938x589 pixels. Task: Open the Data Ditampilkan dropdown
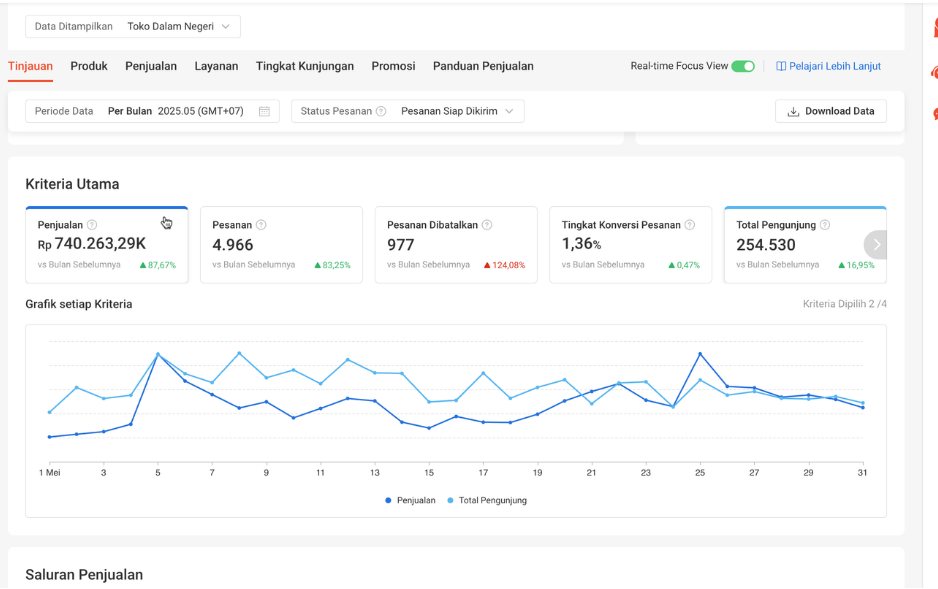tap(133, 26)
